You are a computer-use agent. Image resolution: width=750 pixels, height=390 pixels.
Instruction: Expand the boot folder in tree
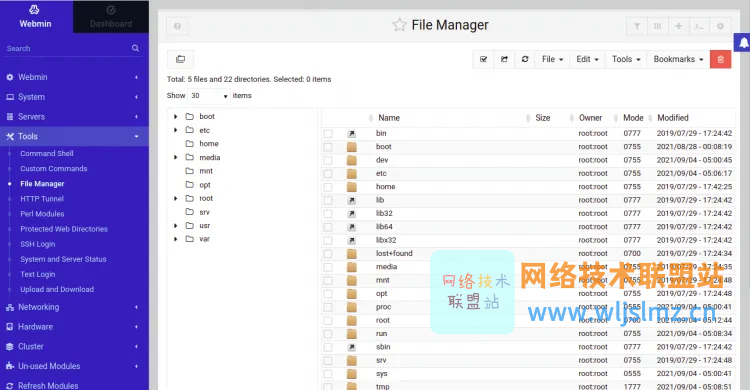[x=176, y=116]
